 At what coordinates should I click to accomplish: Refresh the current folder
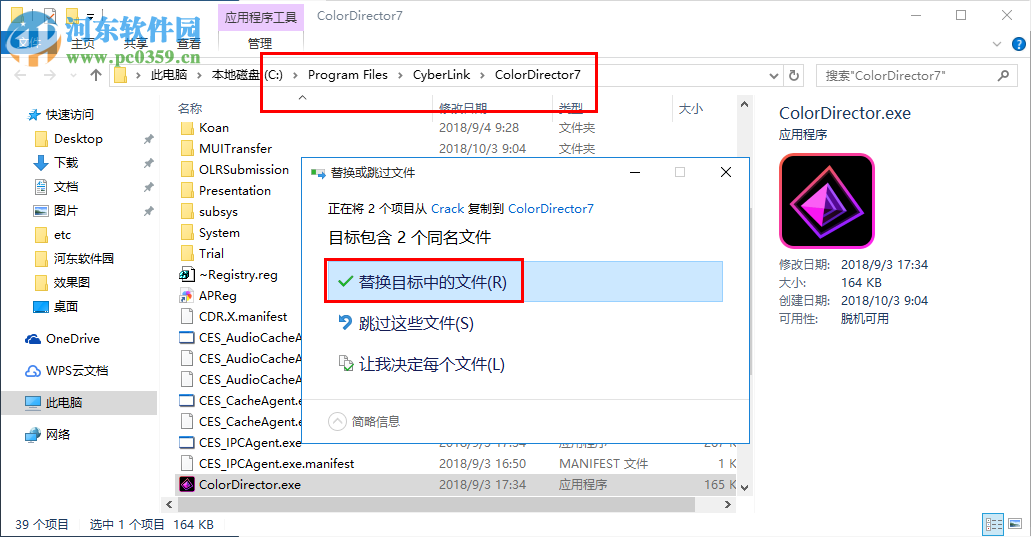pos(794,76)
